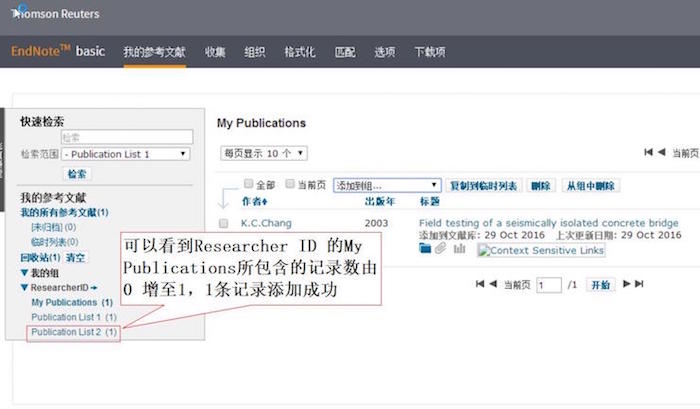The image size is (700, 409).
Task: Open the 收集 (Collect) tab
Action: (x=215, y=52)
